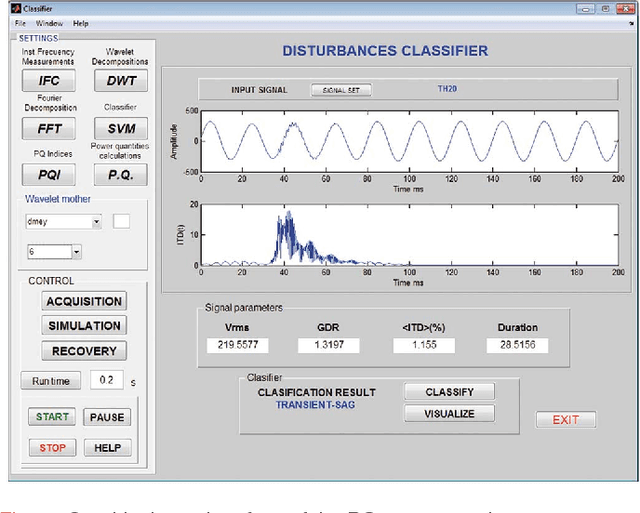The width and height of the screenshot is (640, 513).
Task: Select the TH20 signal name text
Action: (x=447, y=89)
